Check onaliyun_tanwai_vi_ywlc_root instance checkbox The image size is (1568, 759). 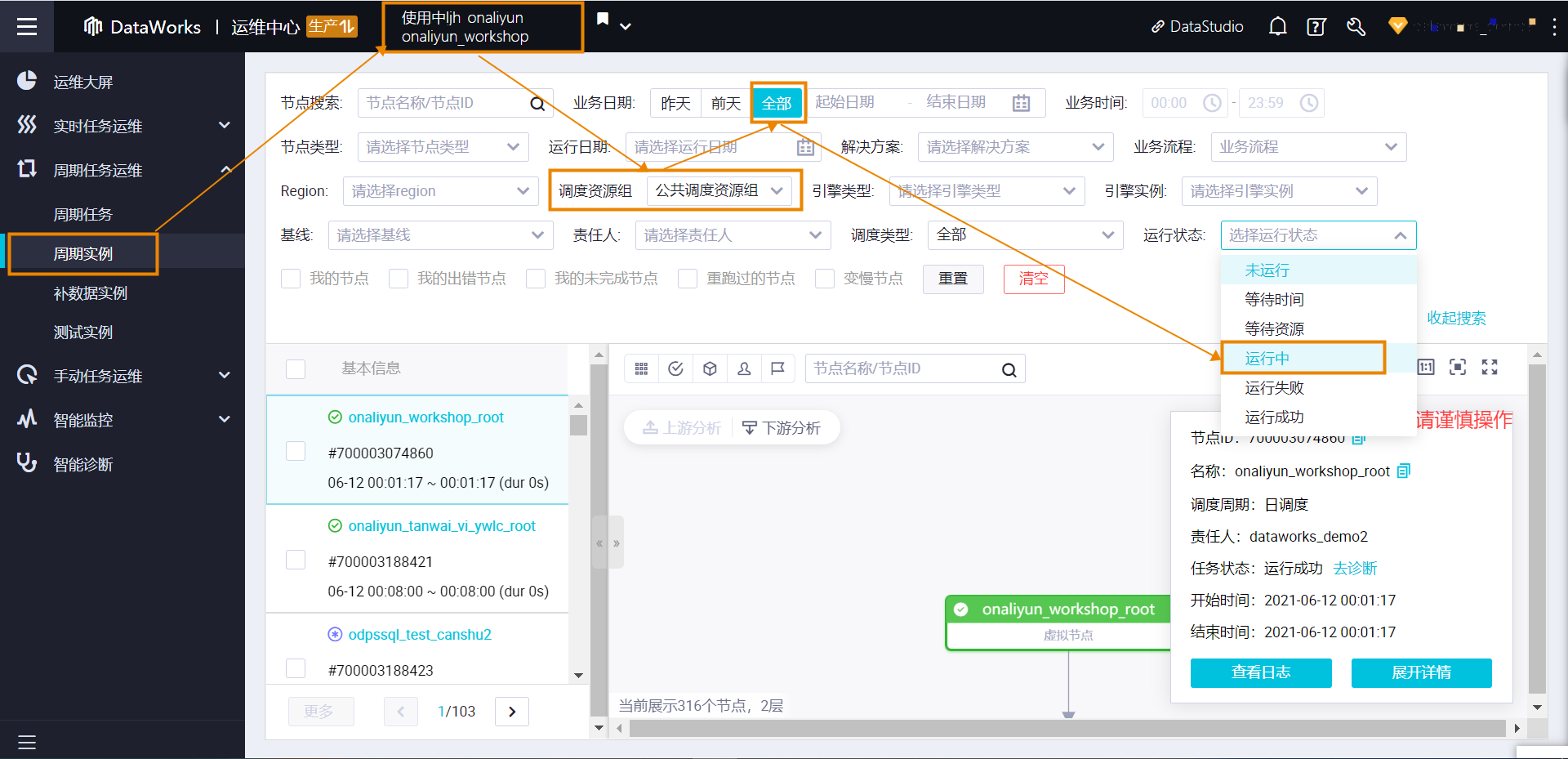point(296,560)
